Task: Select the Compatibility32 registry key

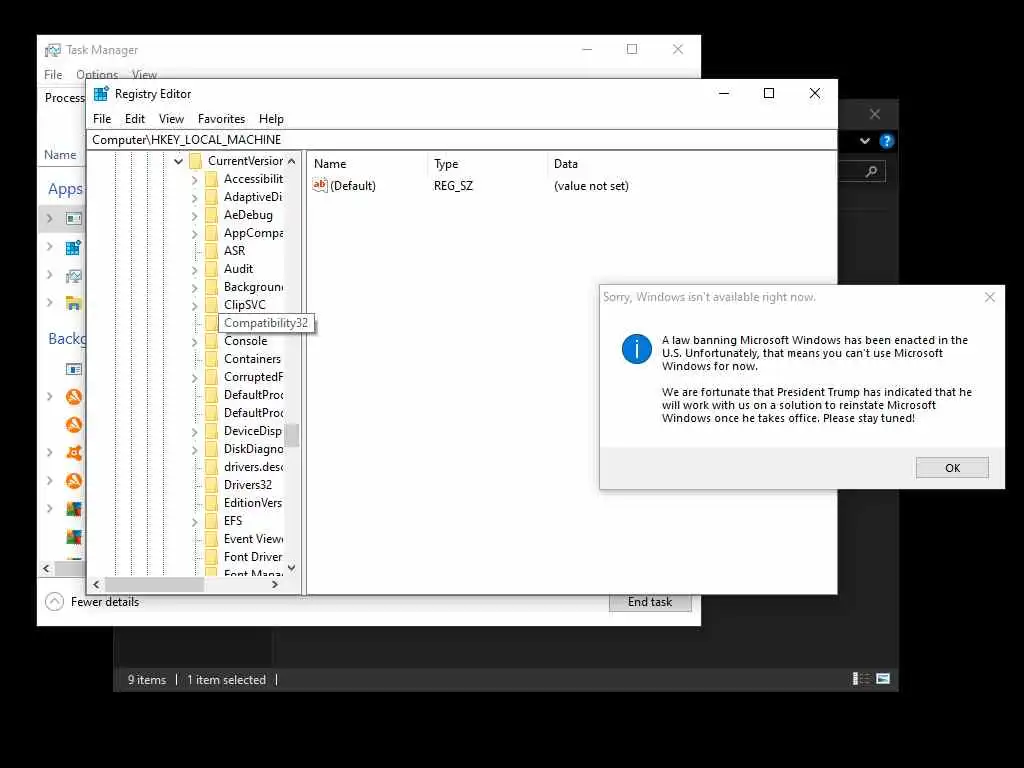Action: [266, 323]
